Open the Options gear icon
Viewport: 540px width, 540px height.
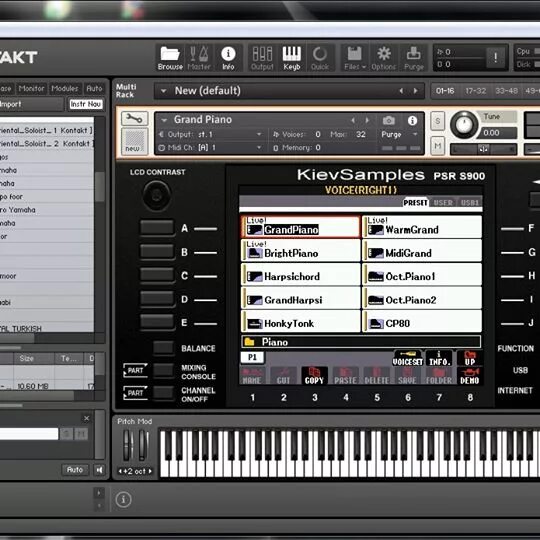(x=384, y=58)
